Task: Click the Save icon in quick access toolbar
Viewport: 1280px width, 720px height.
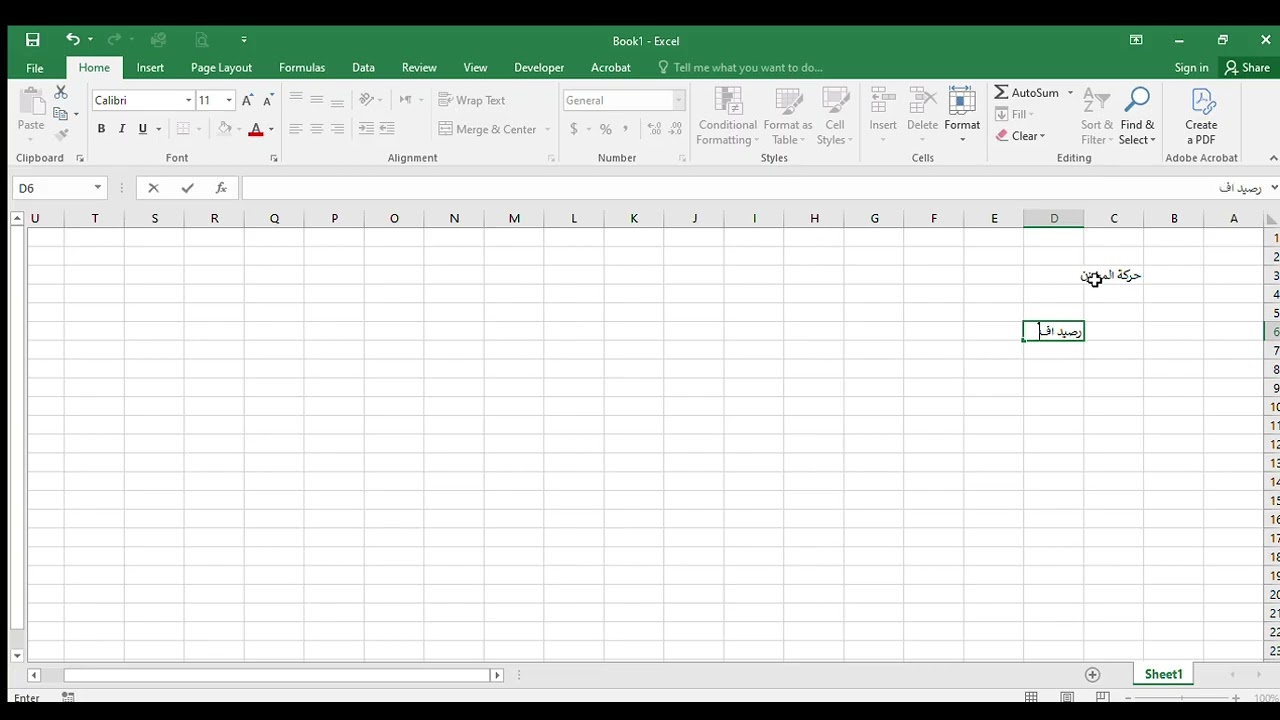Action: pyautogui.click(x=33, y=40)
